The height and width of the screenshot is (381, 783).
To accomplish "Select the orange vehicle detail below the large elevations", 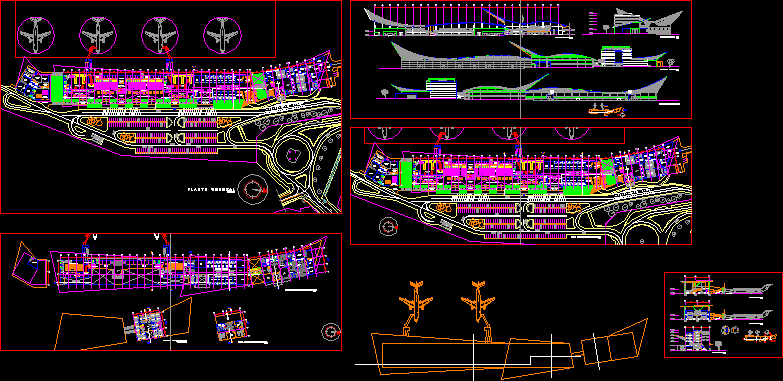I will point(608,110).
